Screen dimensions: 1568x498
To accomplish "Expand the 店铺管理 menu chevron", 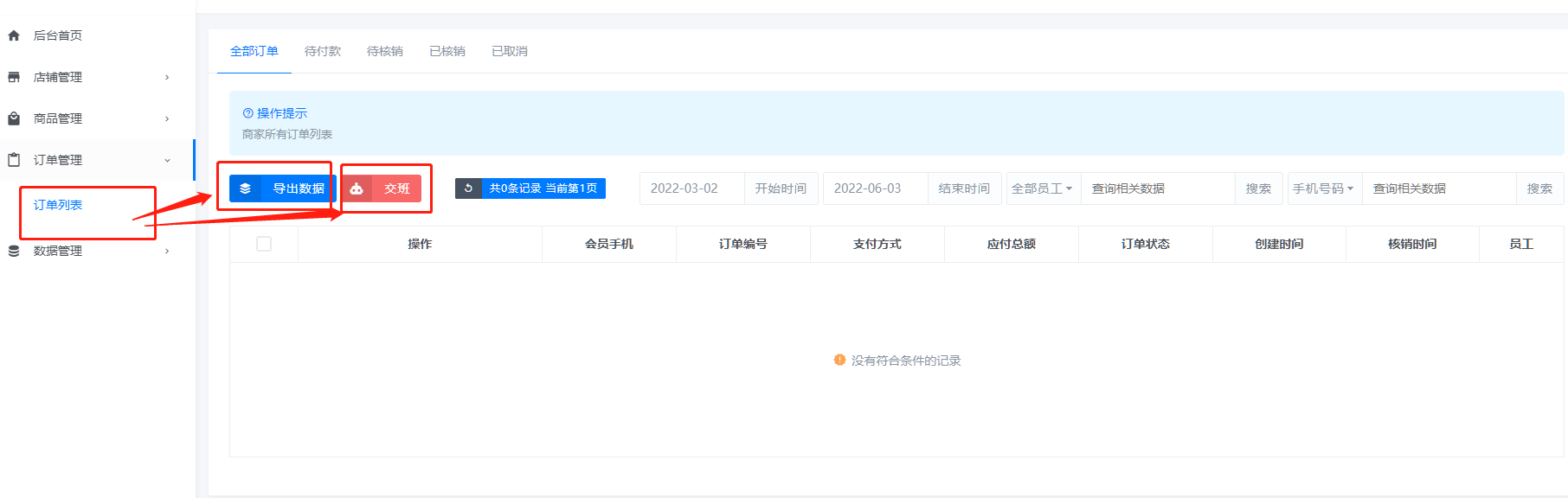I will 167,77.
